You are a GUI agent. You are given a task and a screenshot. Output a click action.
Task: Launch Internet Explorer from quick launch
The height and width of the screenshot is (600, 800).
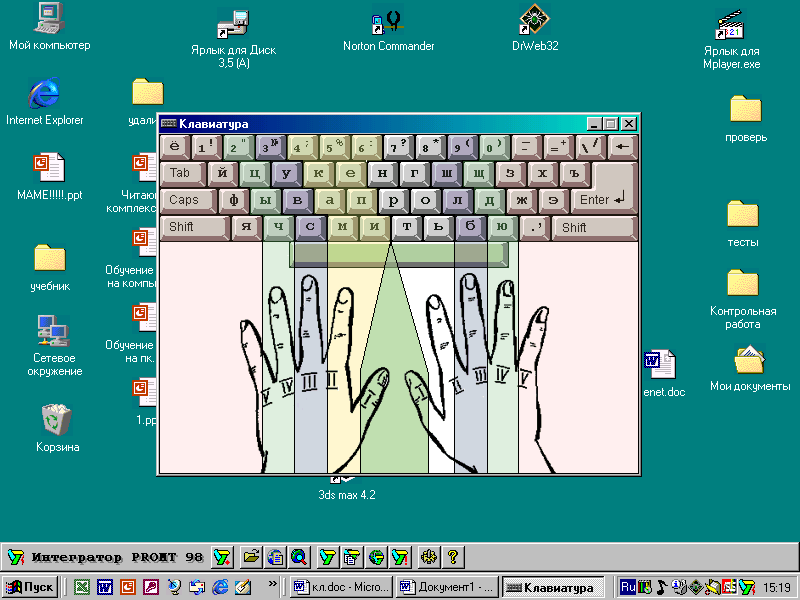[220, 587]
